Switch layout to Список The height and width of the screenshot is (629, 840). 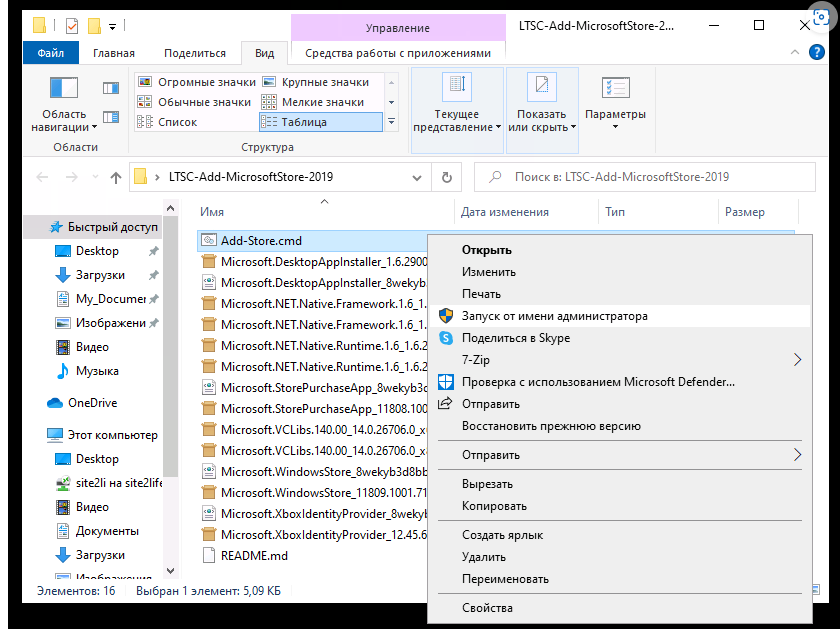[167, 122]
